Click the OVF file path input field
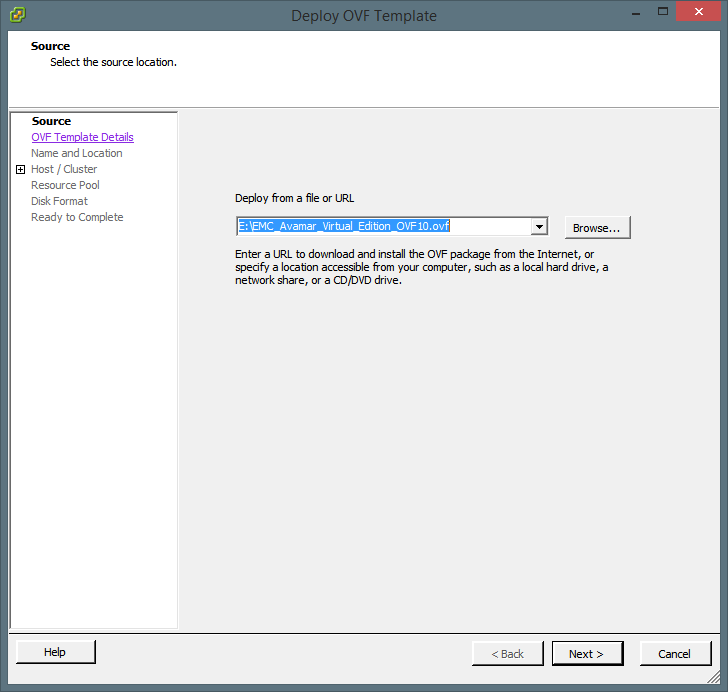The width and height of the screenshot is (728, 692). click(383, 227)
